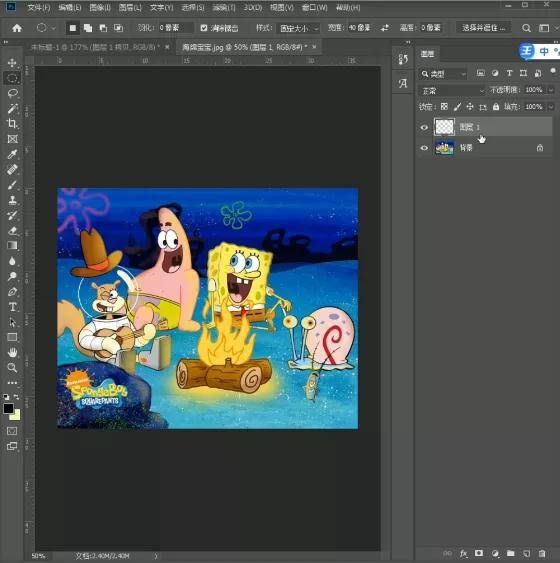Expand the opacity 100% dropdown arrow

(551, 90)
